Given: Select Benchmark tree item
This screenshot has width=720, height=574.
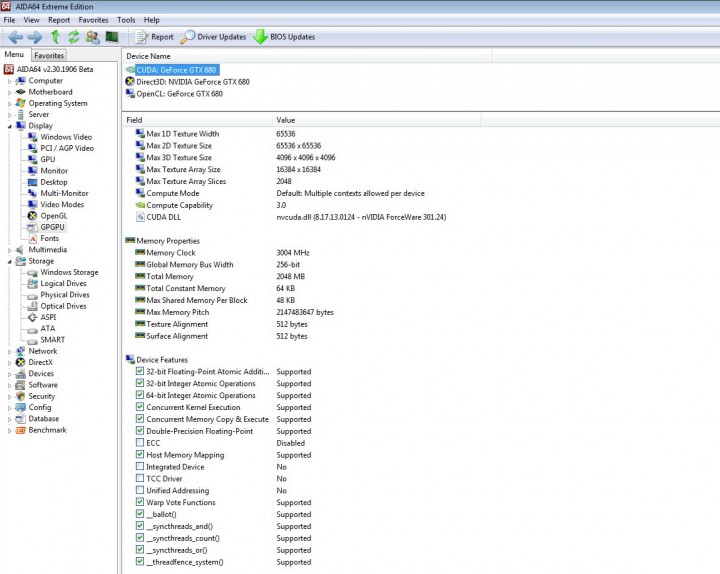Looking at the screenshot, I should pos(47,430).
